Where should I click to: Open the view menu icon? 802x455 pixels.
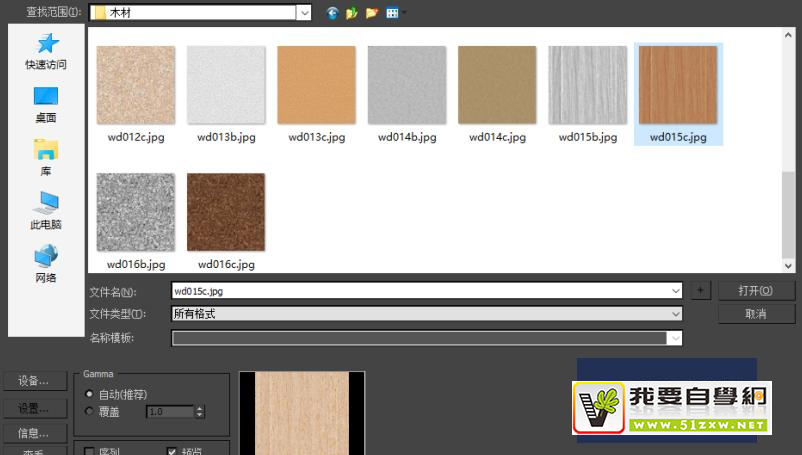pos(392,13)
